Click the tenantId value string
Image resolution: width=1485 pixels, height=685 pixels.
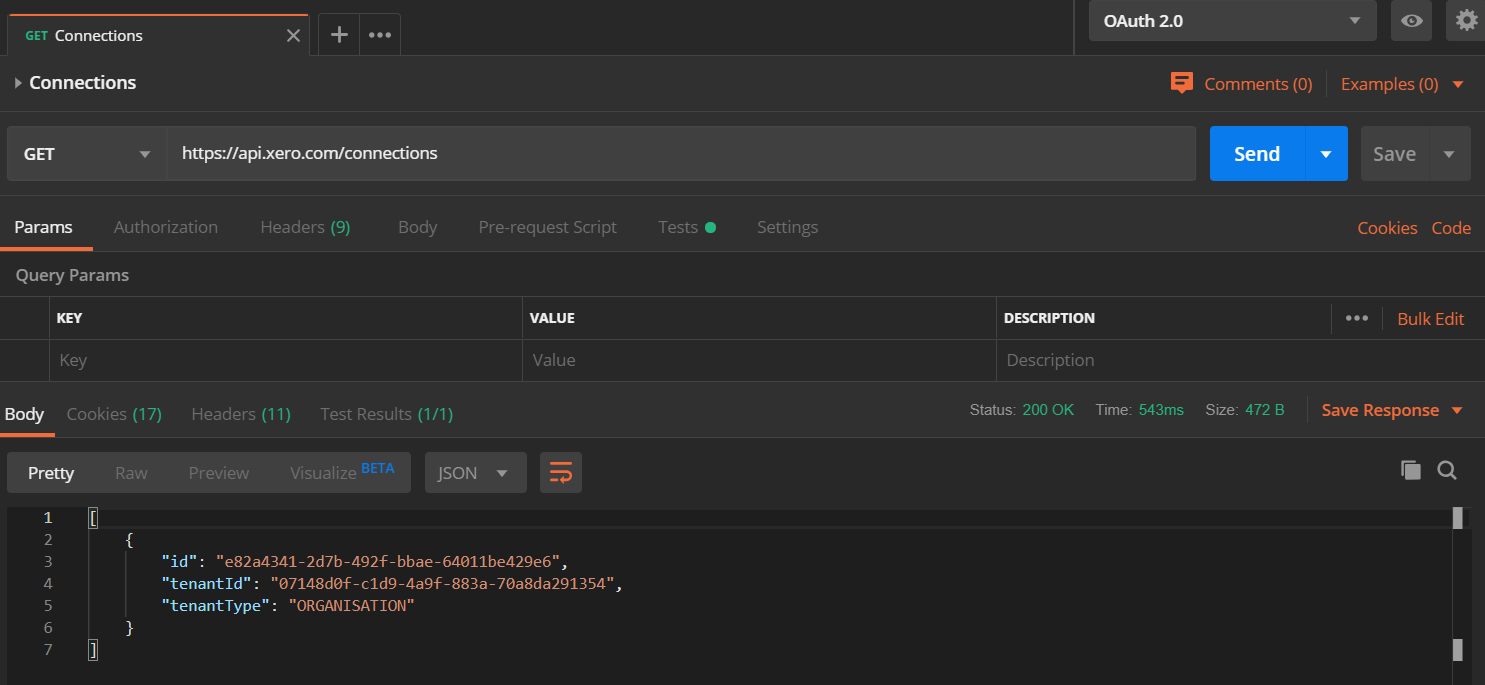pos(442,584)
